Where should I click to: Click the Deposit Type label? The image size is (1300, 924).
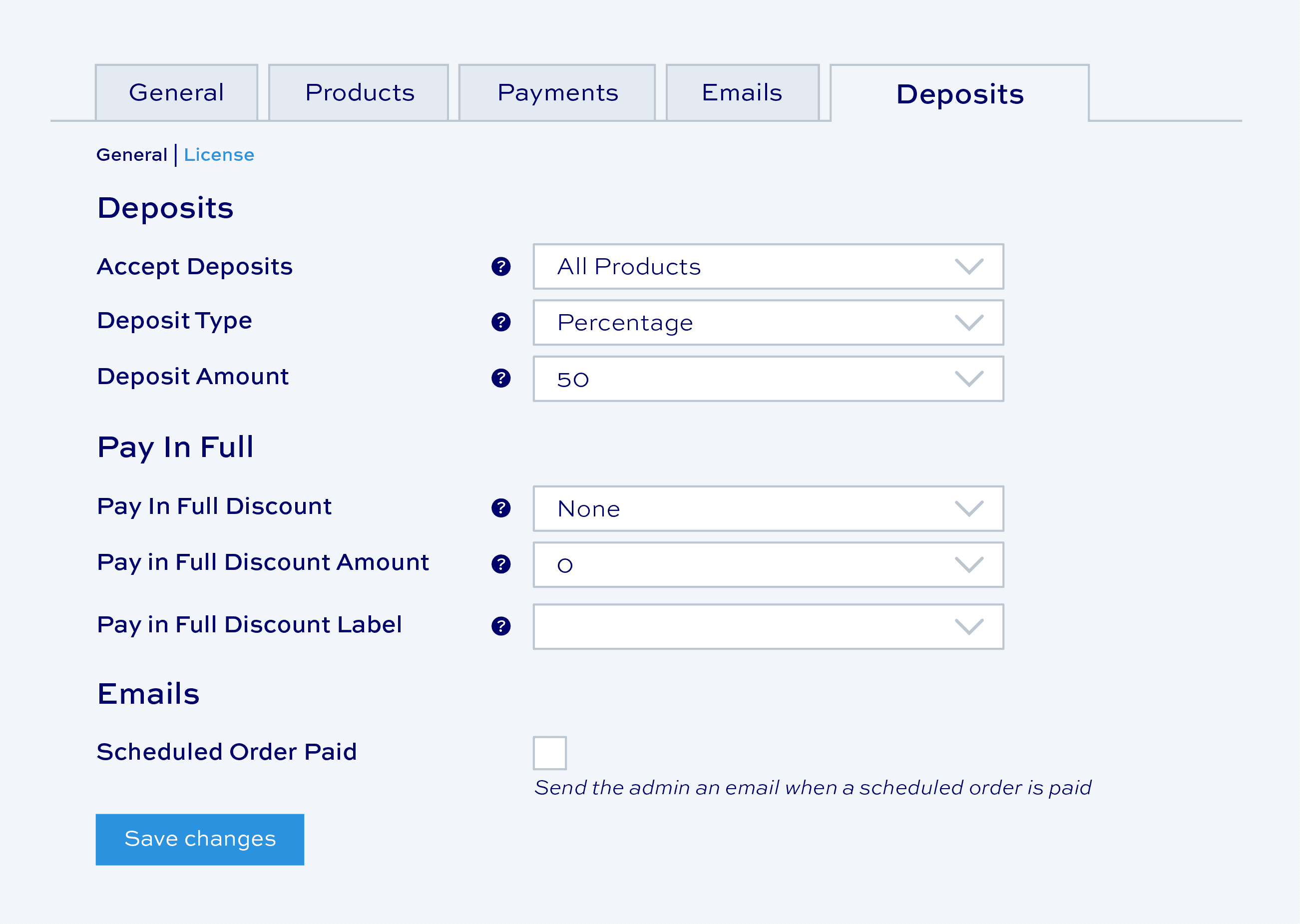click(174, 321)
